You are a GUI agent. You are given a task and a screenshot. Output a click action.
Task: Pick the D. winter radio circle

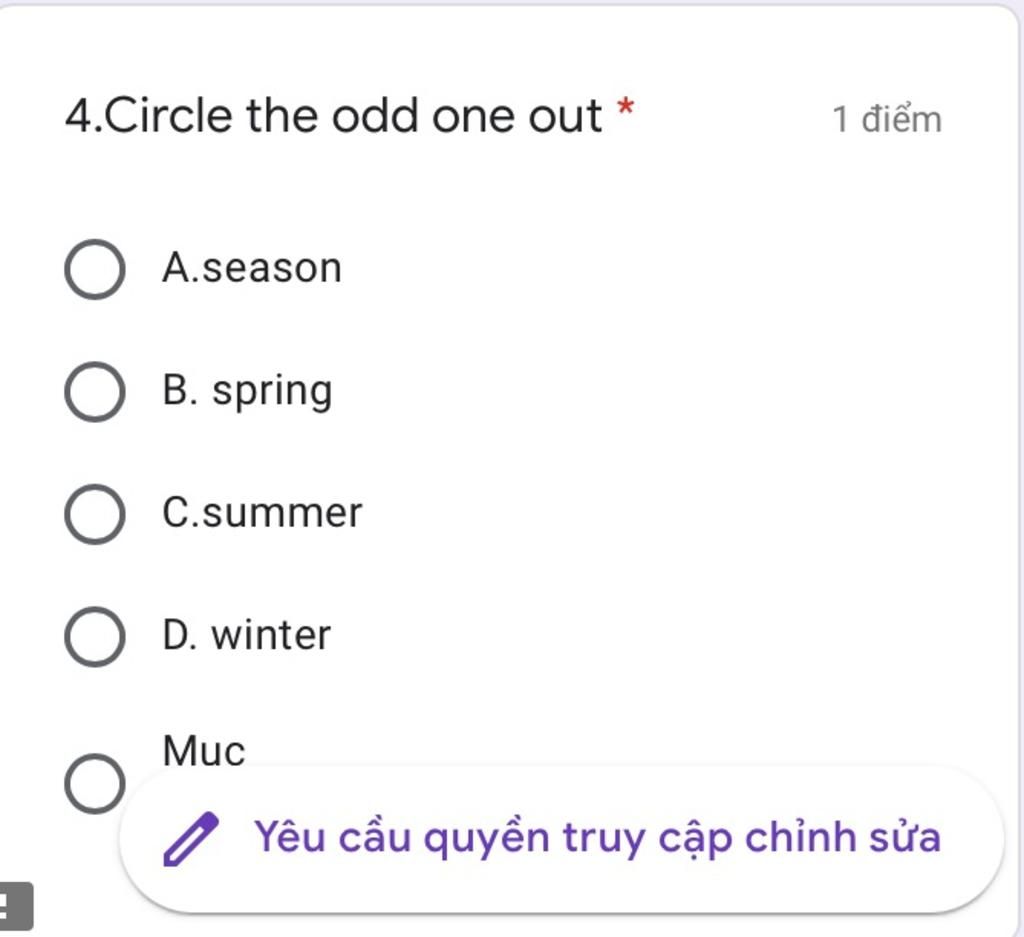(x=95, y=637)
